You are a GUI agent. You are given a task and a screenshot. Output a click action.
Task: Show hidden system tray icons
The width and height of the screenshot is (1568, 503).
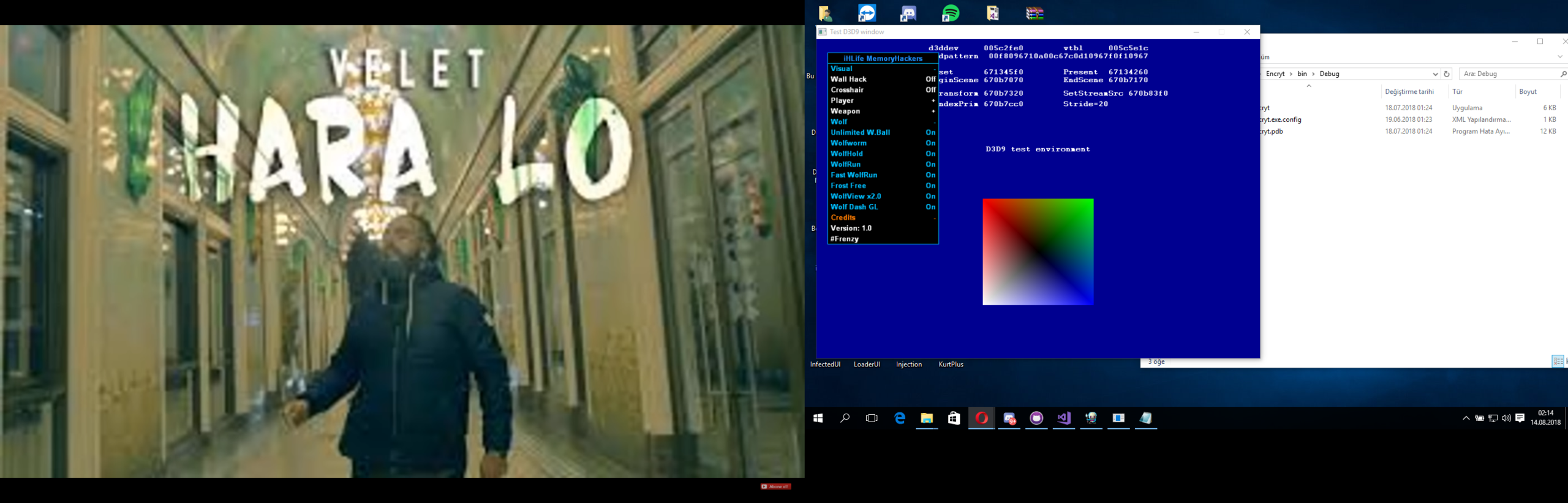1466,418
